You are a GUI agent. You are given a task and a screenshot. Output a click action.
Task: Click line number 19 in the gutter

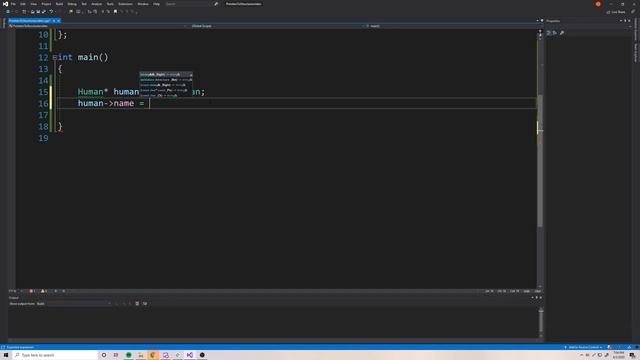(x=43, y=138)
